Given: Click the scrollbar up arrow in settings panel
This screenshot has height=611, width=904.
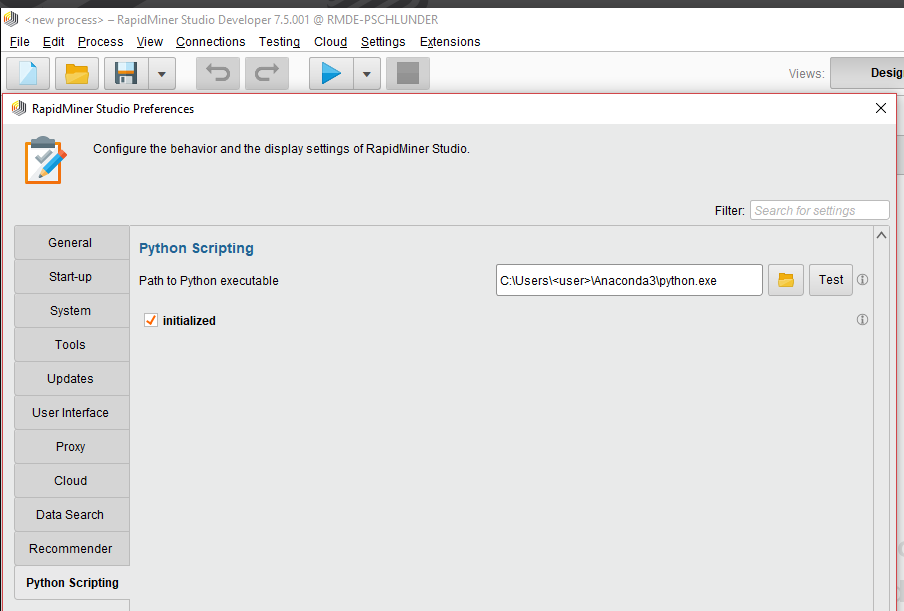Looking at the screenshot, I should 881,235.
